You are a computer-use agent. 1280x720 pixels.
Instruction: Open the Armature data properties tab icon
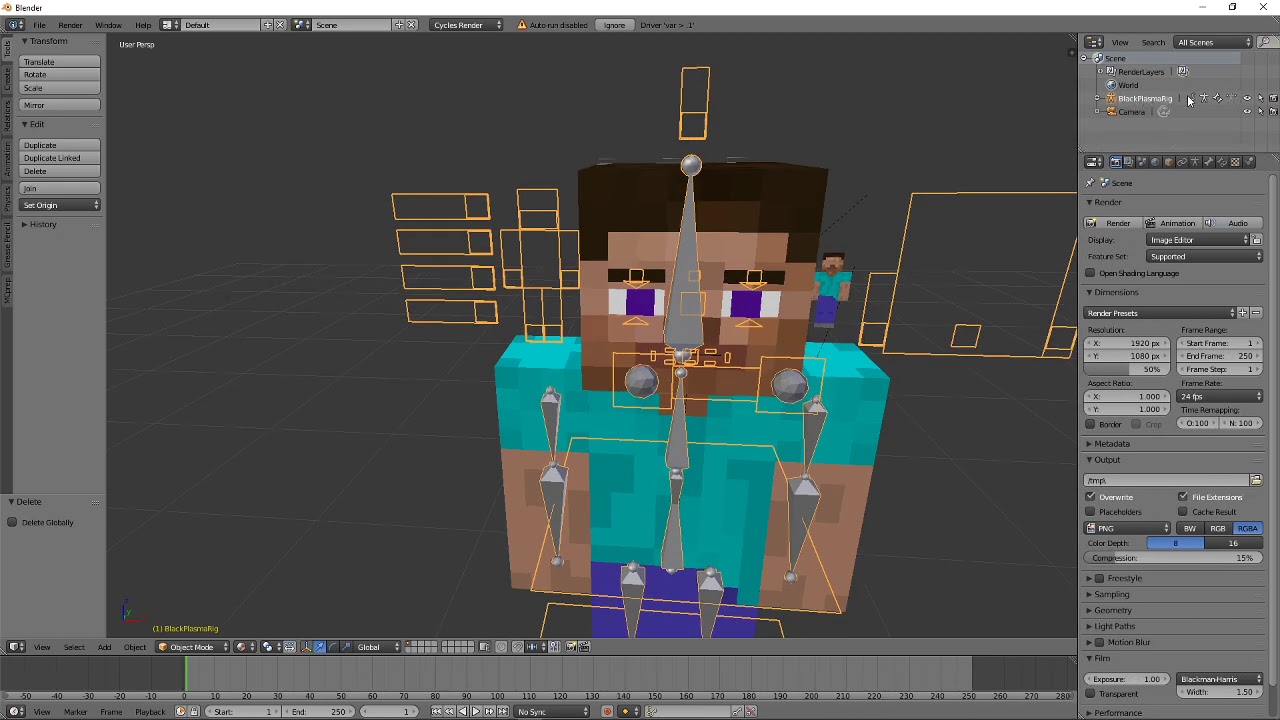click(x=1195, y=162)
